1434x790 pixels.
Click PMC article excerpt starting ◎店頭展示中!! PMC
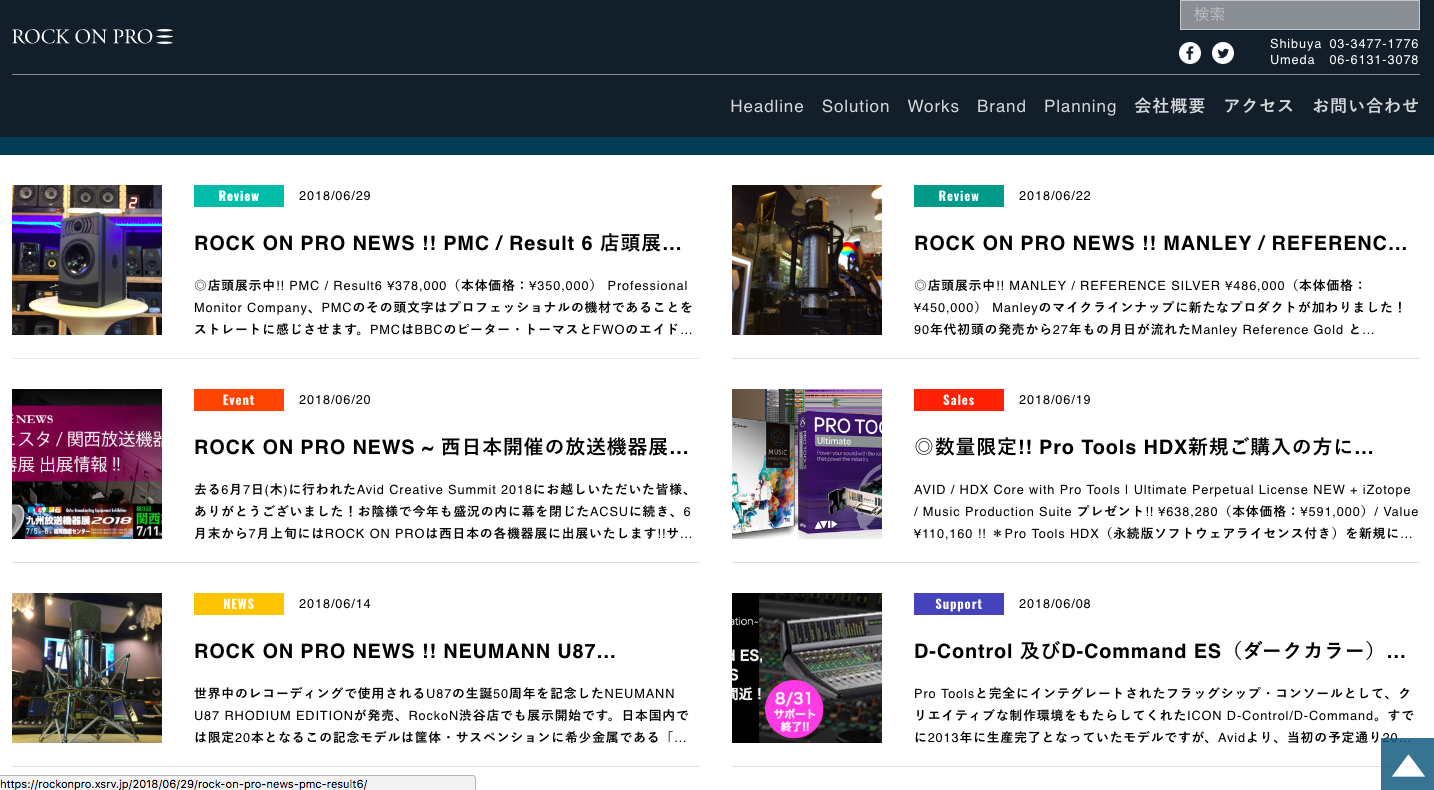click(x=443, y=308)
